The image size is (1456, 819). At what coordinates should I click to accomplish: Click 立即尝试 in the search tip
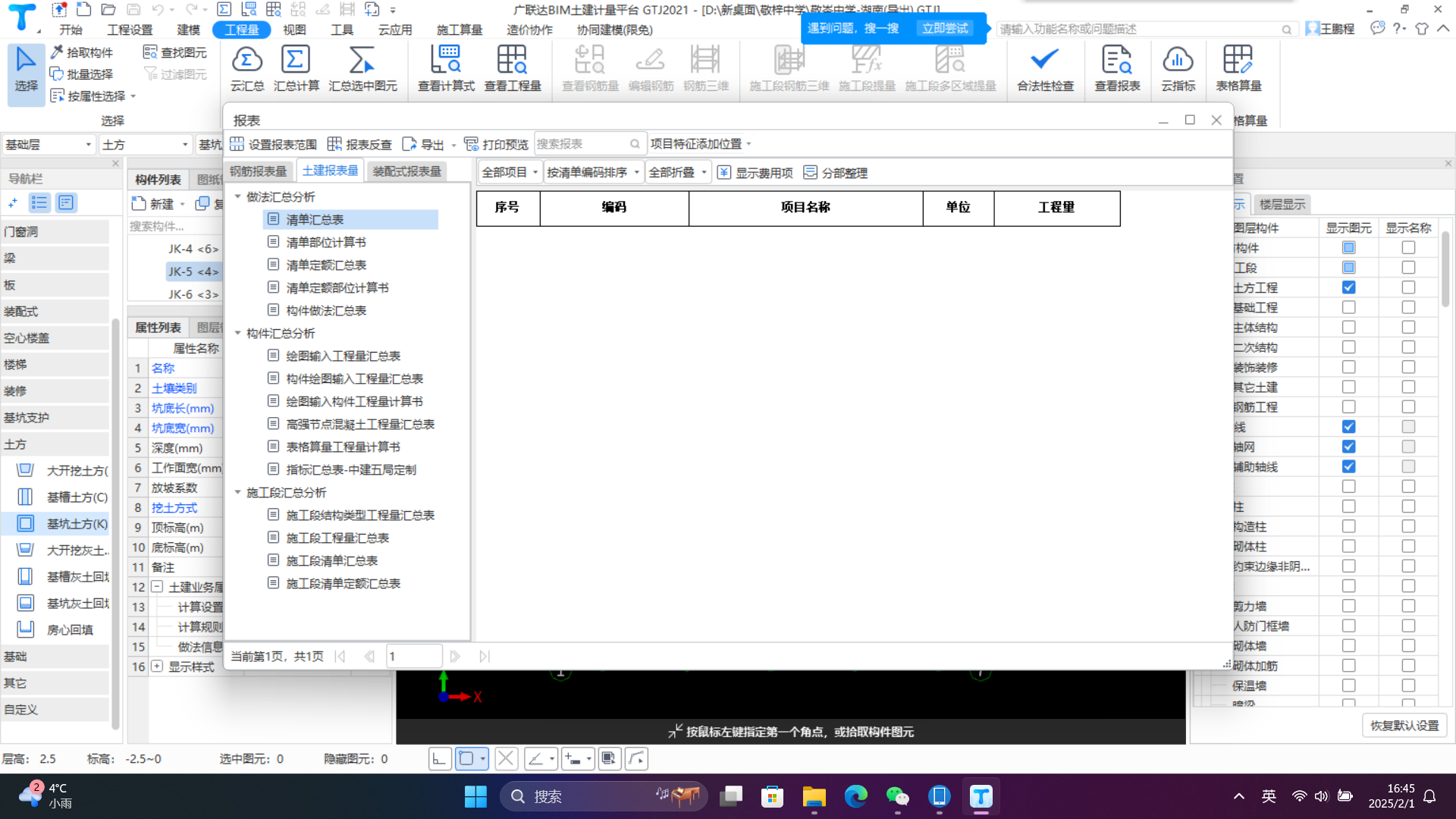[945, 28]
